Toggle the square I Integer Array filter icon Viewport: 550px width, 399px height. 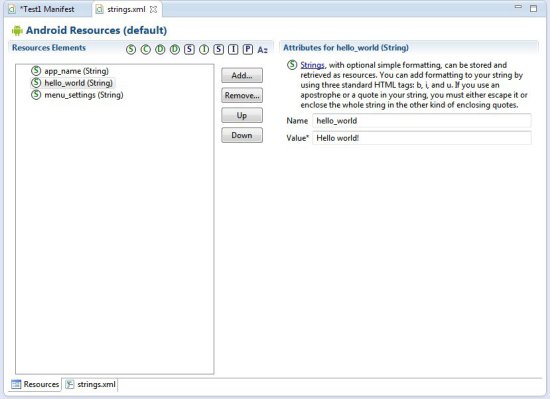pyautogui.click(x=233, y=49)
